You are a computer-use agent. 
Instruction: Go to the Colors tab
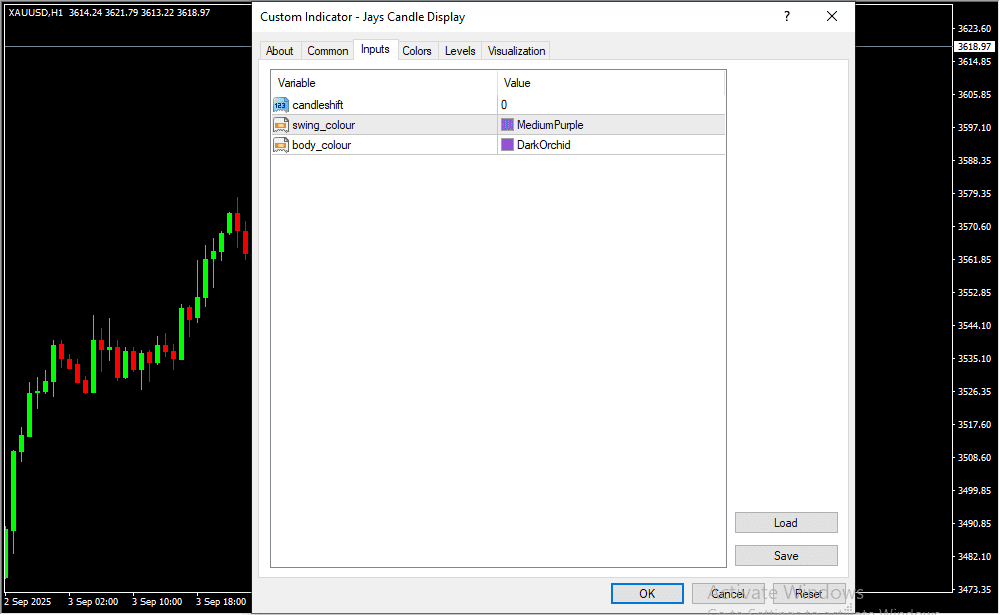pyautogui.click(x=417, y=51)
